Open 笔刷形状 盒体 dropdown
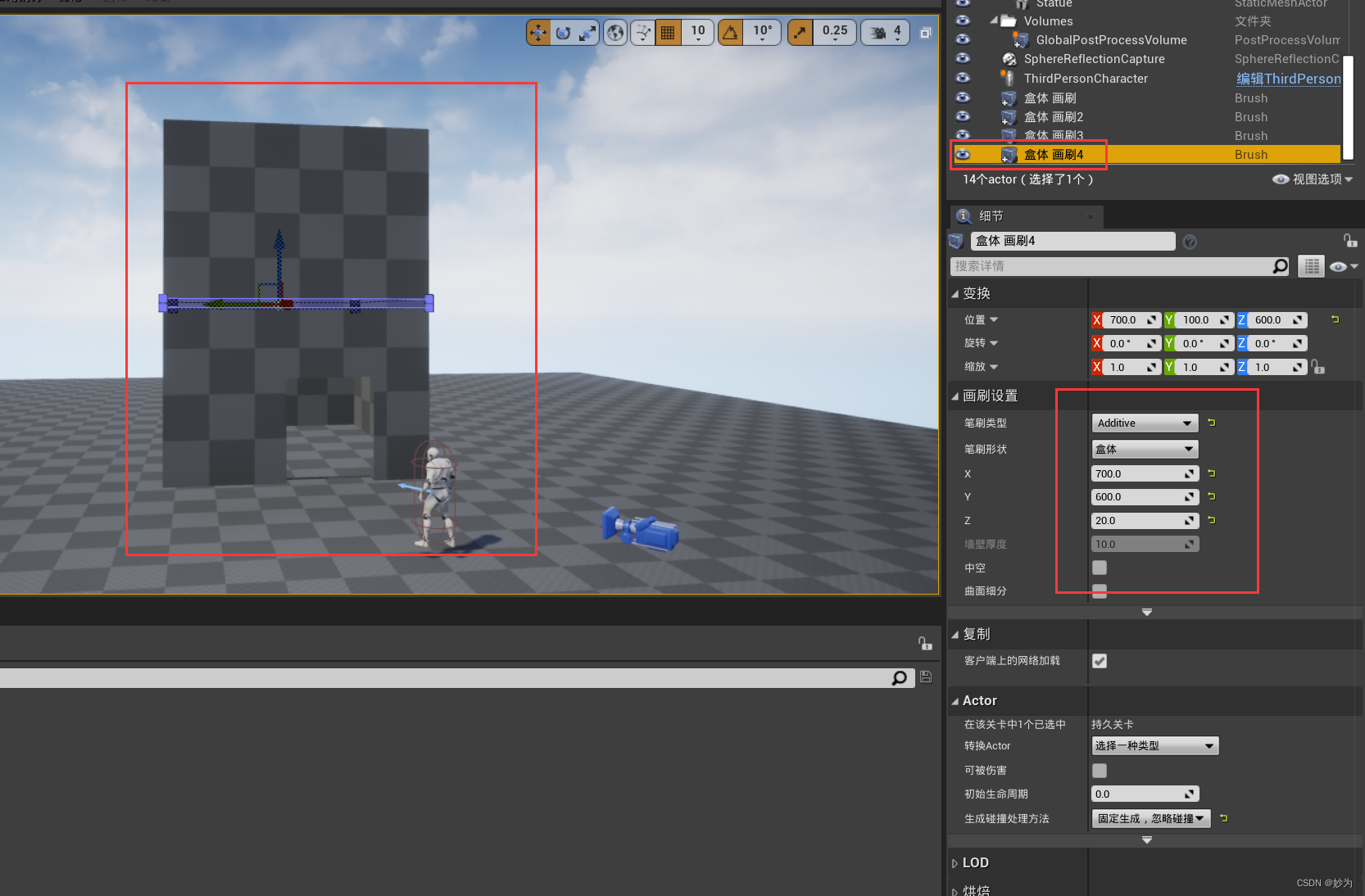 (x=1145, y=449)
